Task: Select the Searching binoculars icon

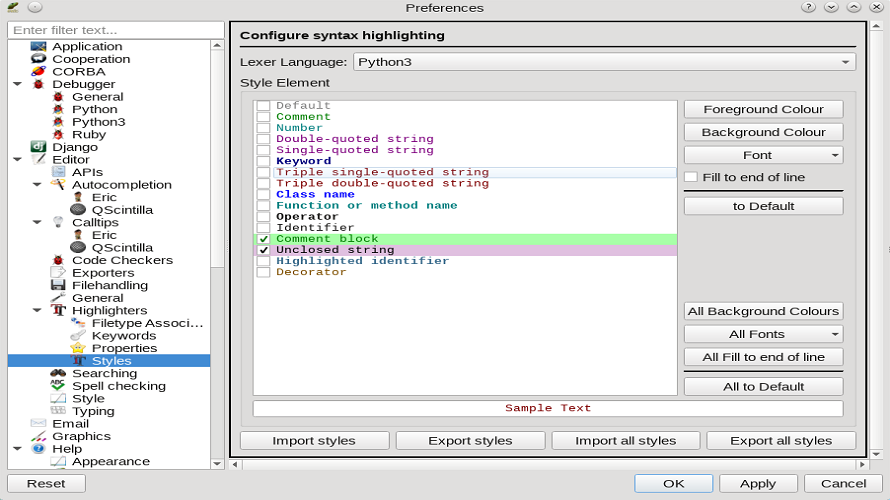Action: 58,373
